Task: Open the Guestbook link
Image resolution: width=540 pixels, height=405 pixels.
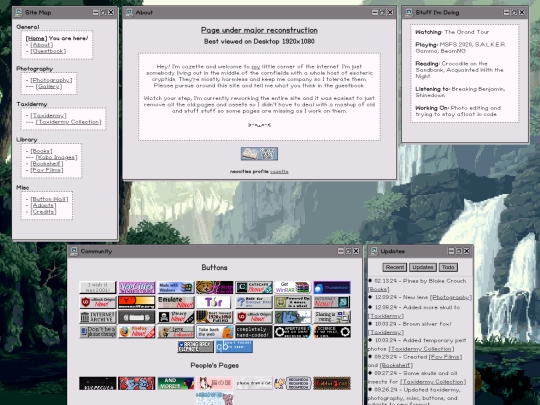Action: (48, 51)
